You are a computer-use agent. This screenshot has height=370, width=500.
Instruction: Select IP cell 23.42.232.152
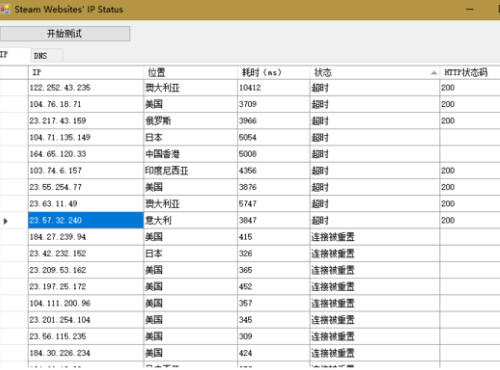[86, 254]
